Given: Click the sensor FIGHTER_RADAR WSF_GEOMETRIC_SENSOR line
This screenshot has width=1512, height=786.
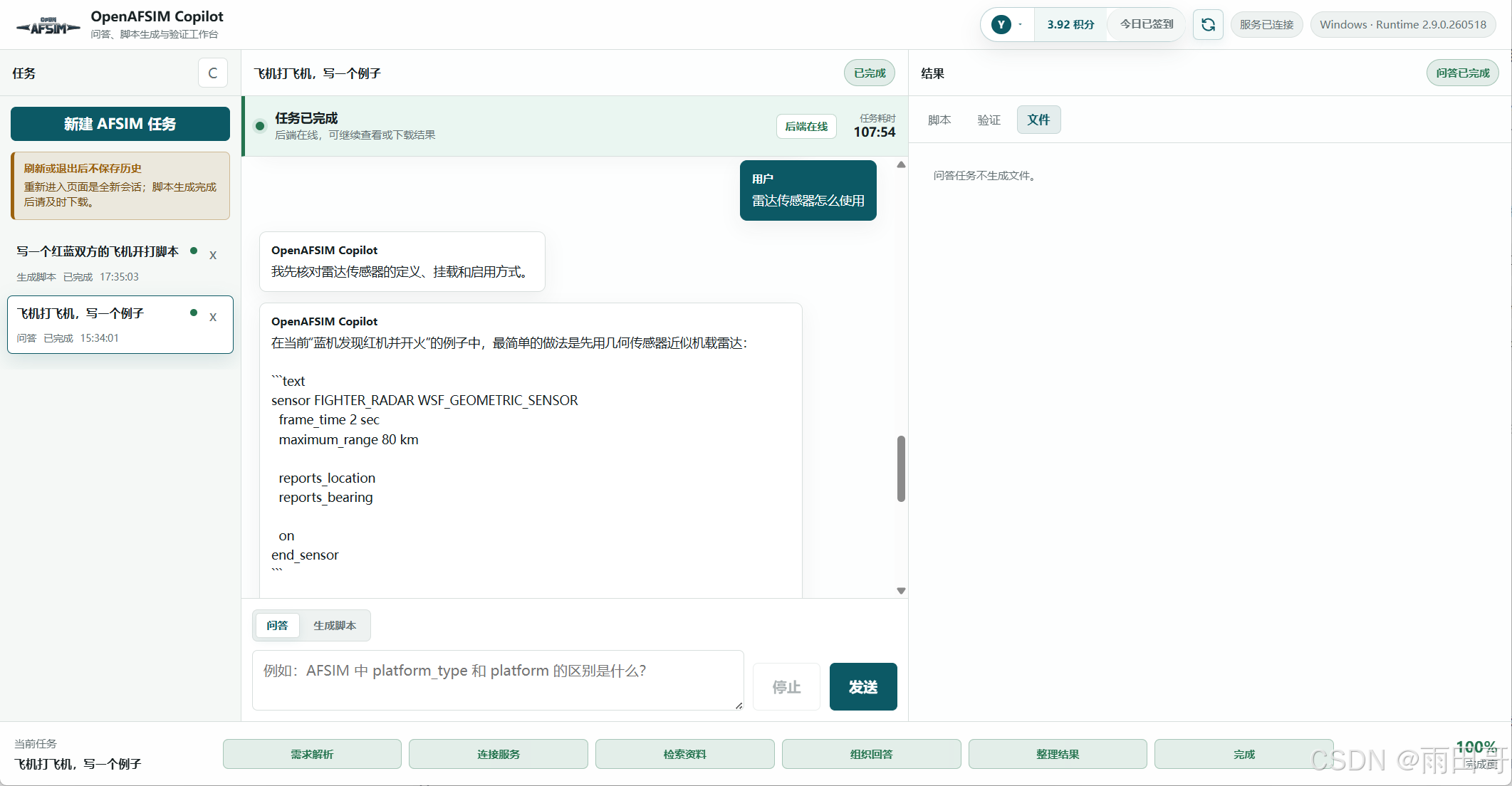Looking at the screenshot, I should pyautogui.click(x=424, y=400).
